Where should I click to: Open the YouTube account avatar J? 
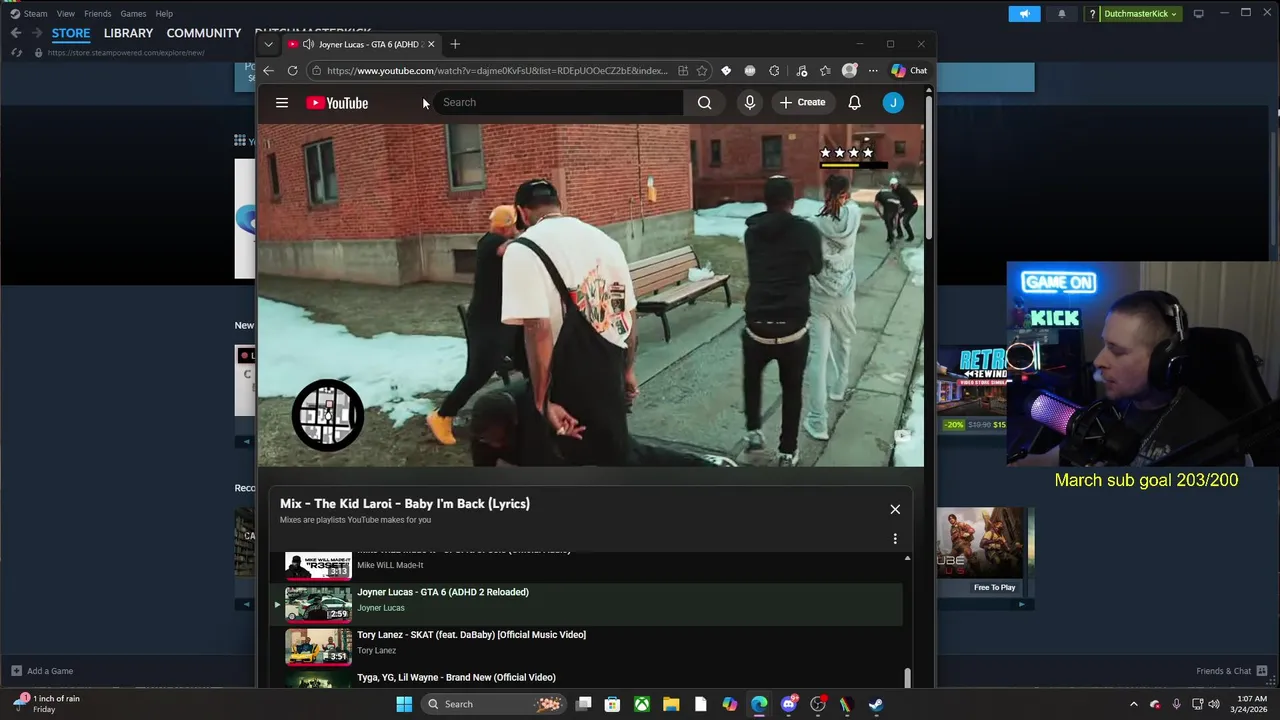(893, 102)
